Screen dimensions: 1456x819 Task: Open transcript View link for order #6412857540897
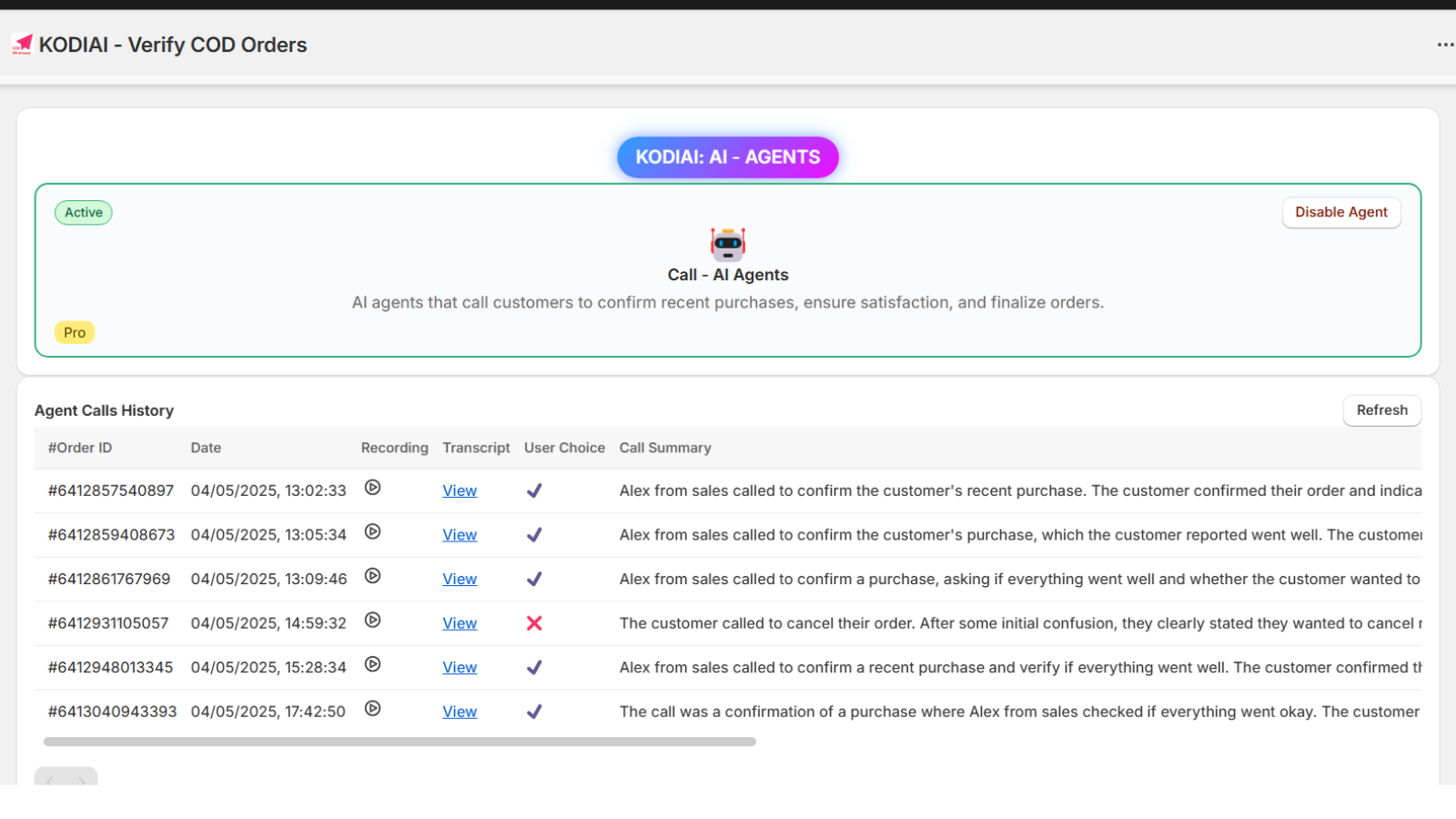460,490
